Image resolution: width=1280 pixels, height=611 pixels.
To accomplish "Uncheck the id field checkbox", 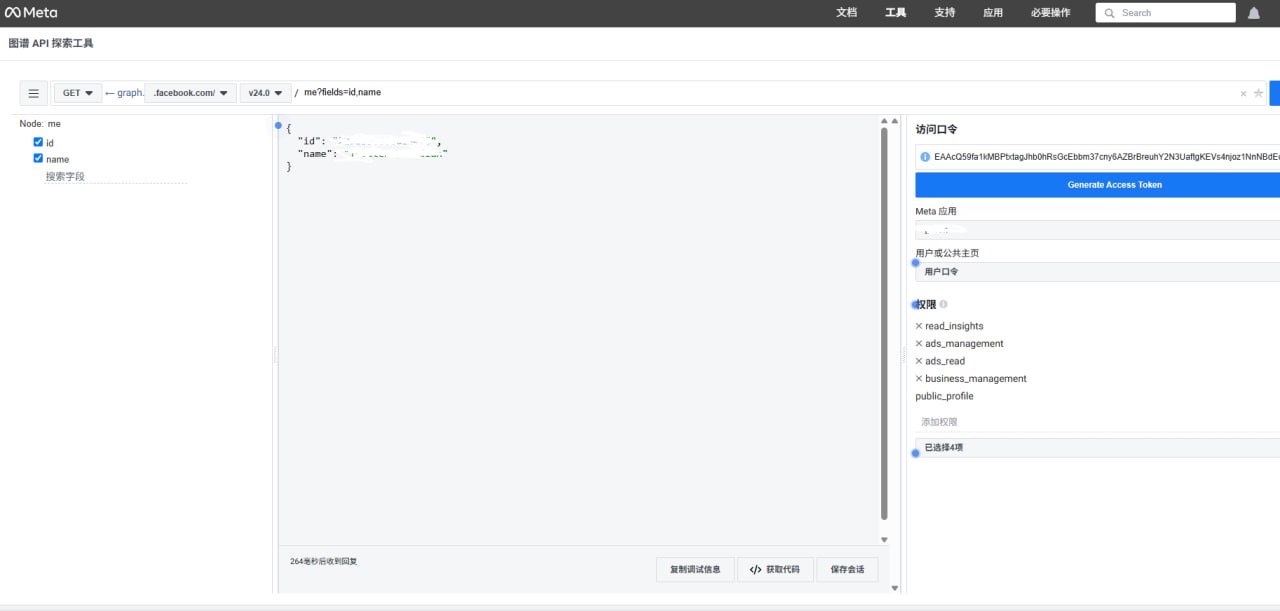I will 38,142.
